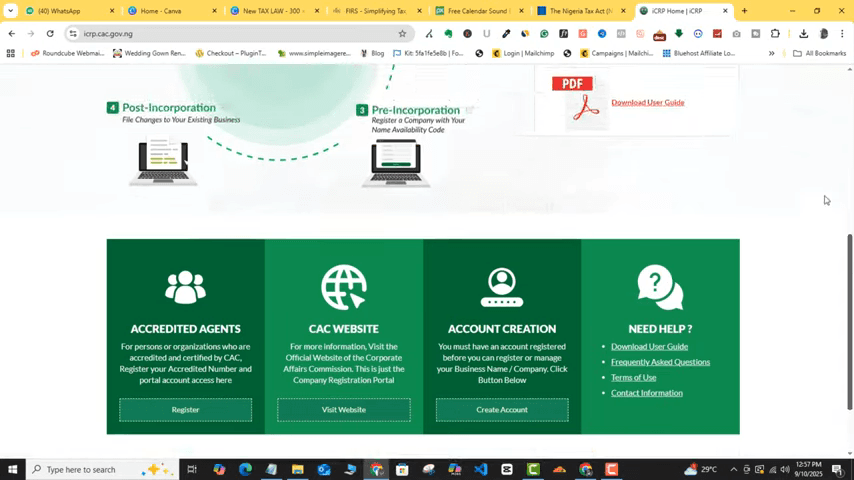Click the Windows taskbar search box
Screen dimensions: 854x480
click(x=102, y=469)
